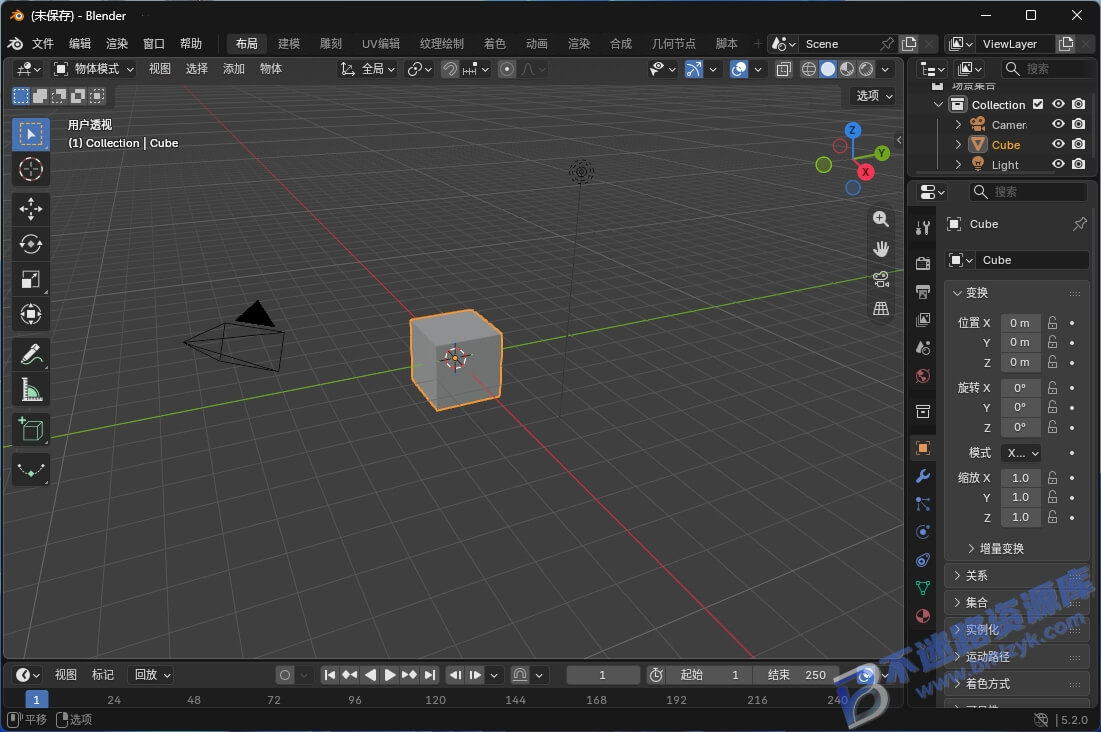Click the hand pan view icon
The image size is (1101, 732).
(881, 249)
